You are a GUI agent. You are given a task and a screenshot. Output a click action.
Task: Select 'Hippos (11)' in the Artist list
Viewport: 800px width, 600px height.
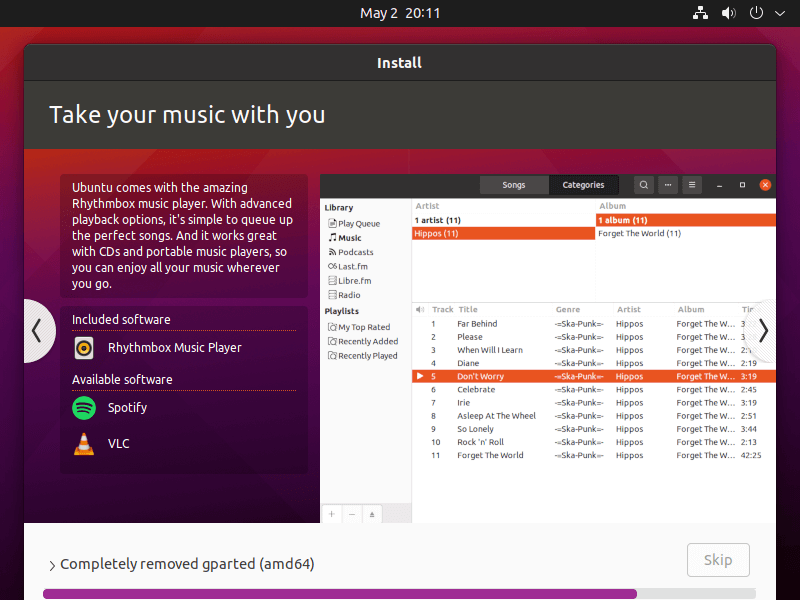[x=503, y=233]
